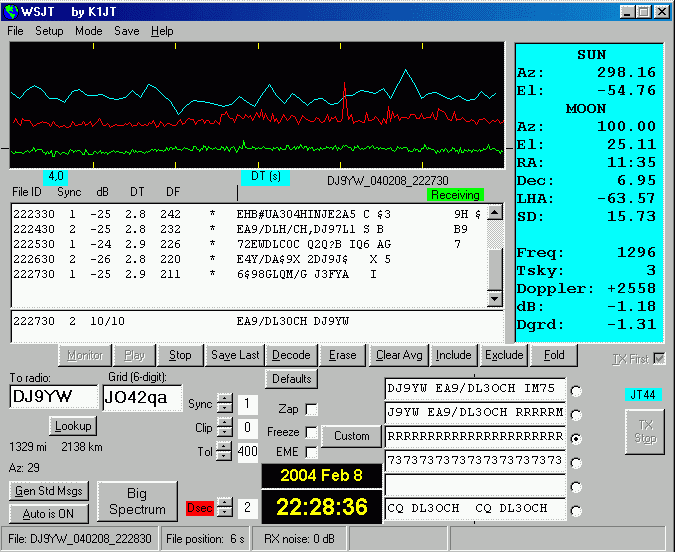Click message field DJ9YW EA9/DL3OCH IM75
The height and width of the screenshot is (552, 675).
point(475,388)
